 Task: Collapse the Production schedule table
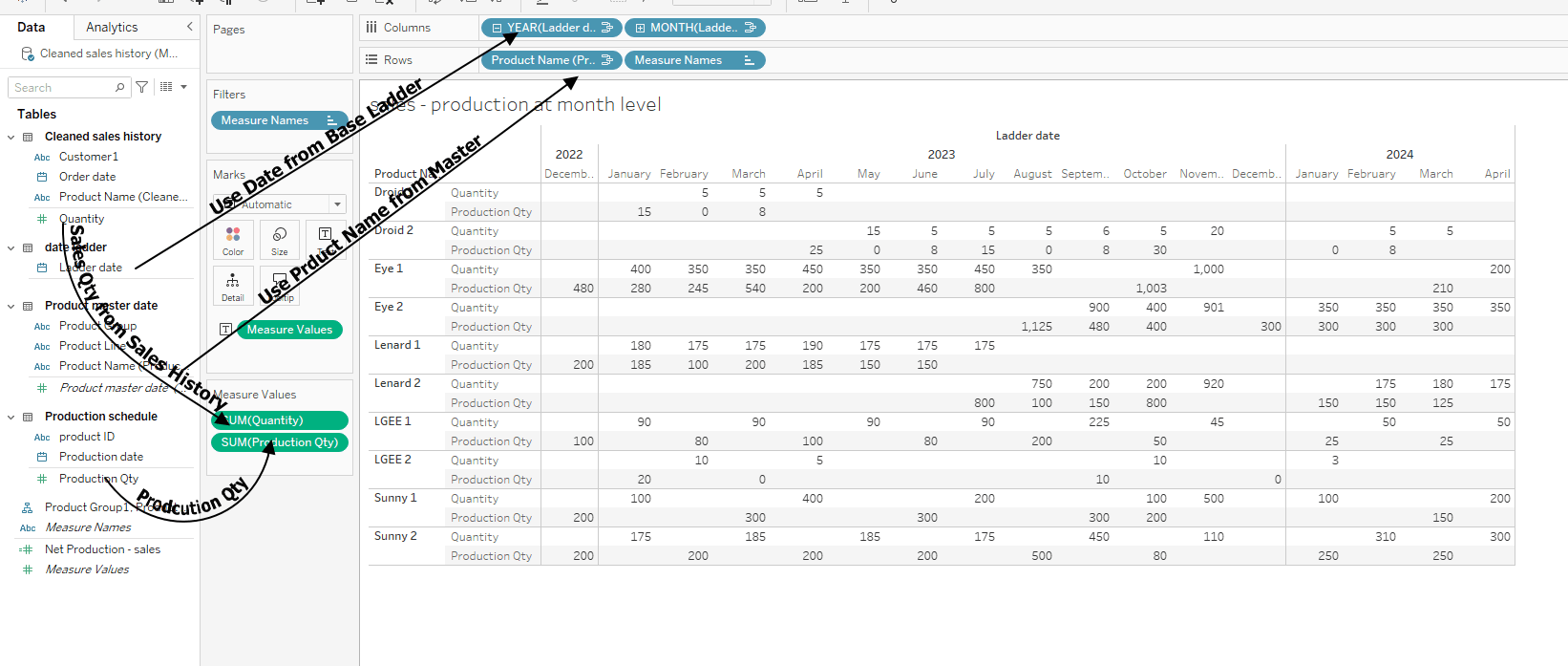coord(11,417)
